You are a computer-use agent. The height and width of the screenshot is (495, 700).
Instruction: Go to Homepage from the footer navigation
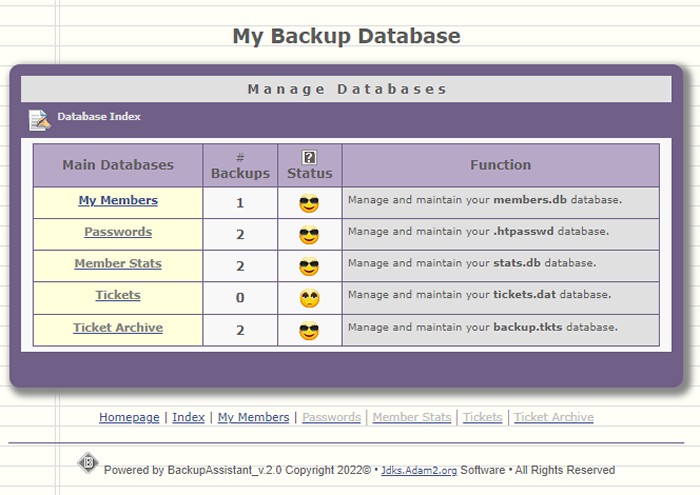pyautogui.click(x=129, y=417)
